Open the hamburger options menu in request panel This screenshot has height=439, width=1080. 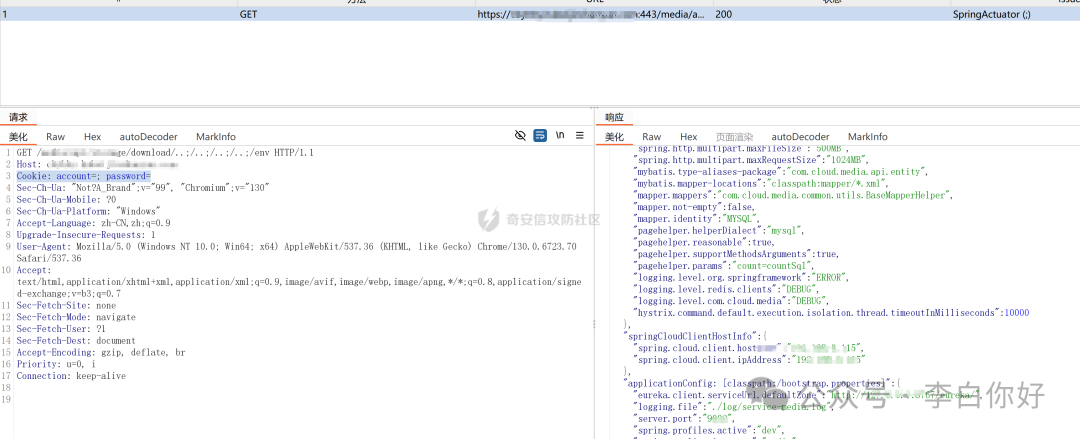pyautogui.click(x=580, y=135)
